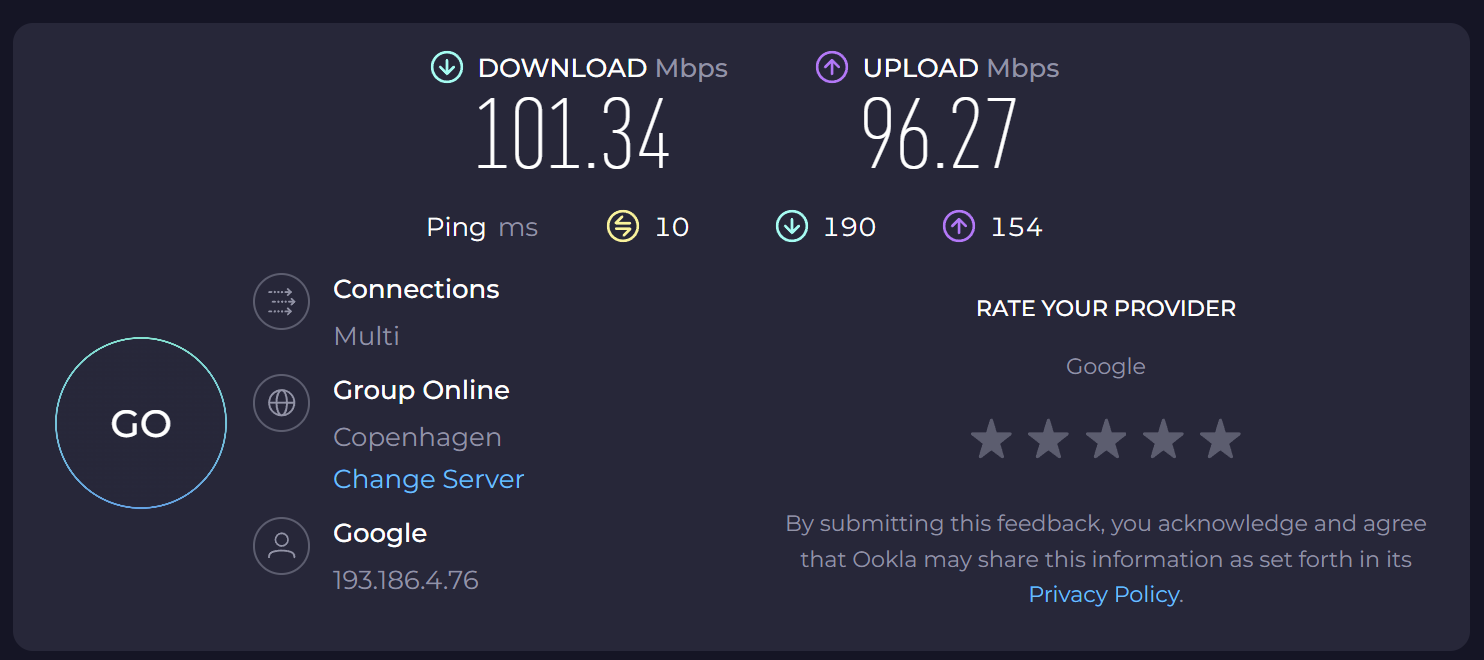Rate provider two stars
The image size is (1484, 660).
(1048, 439)
